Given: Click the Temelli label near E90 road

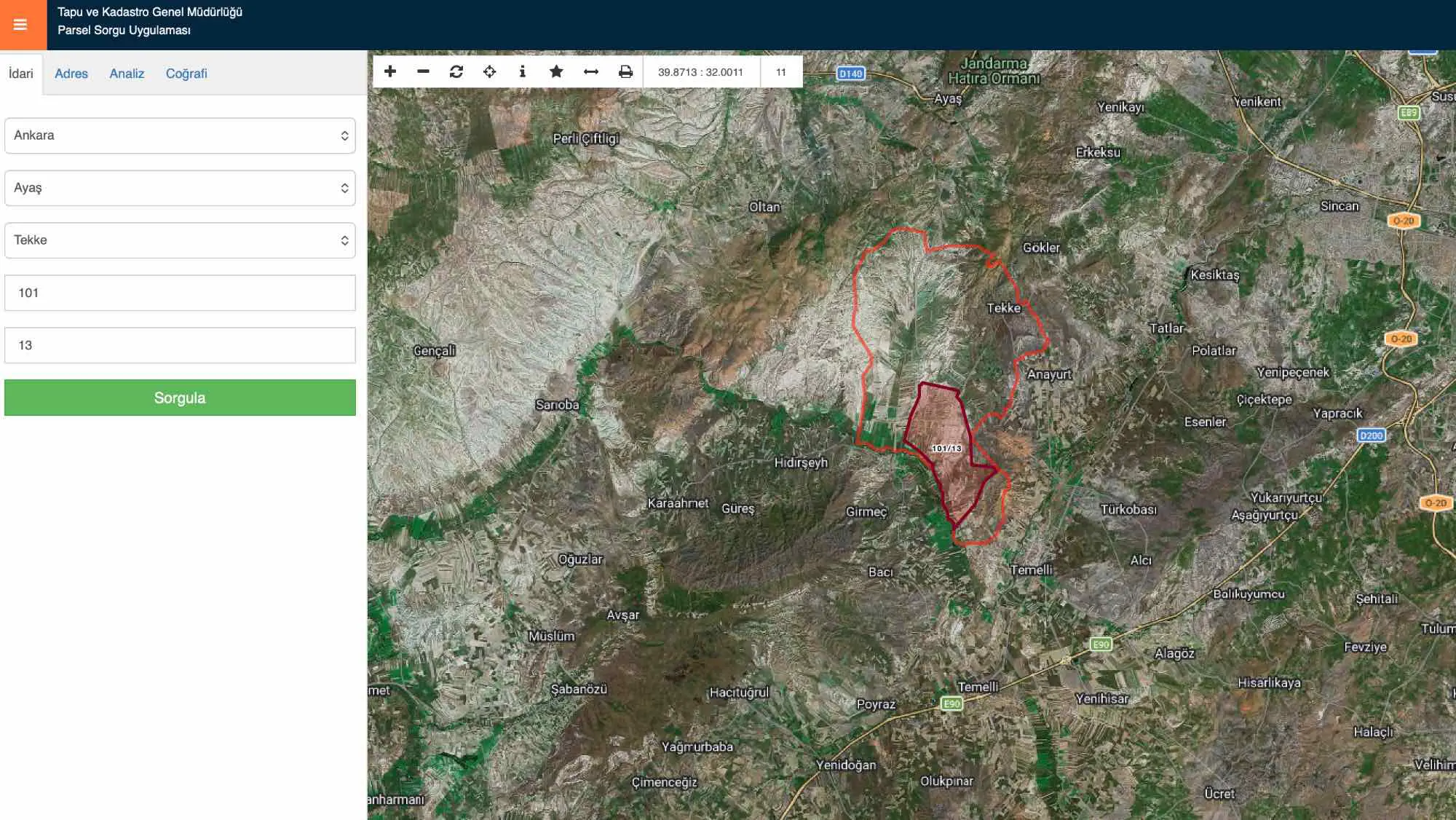Looking at the screenshot, I should [978, 687].
